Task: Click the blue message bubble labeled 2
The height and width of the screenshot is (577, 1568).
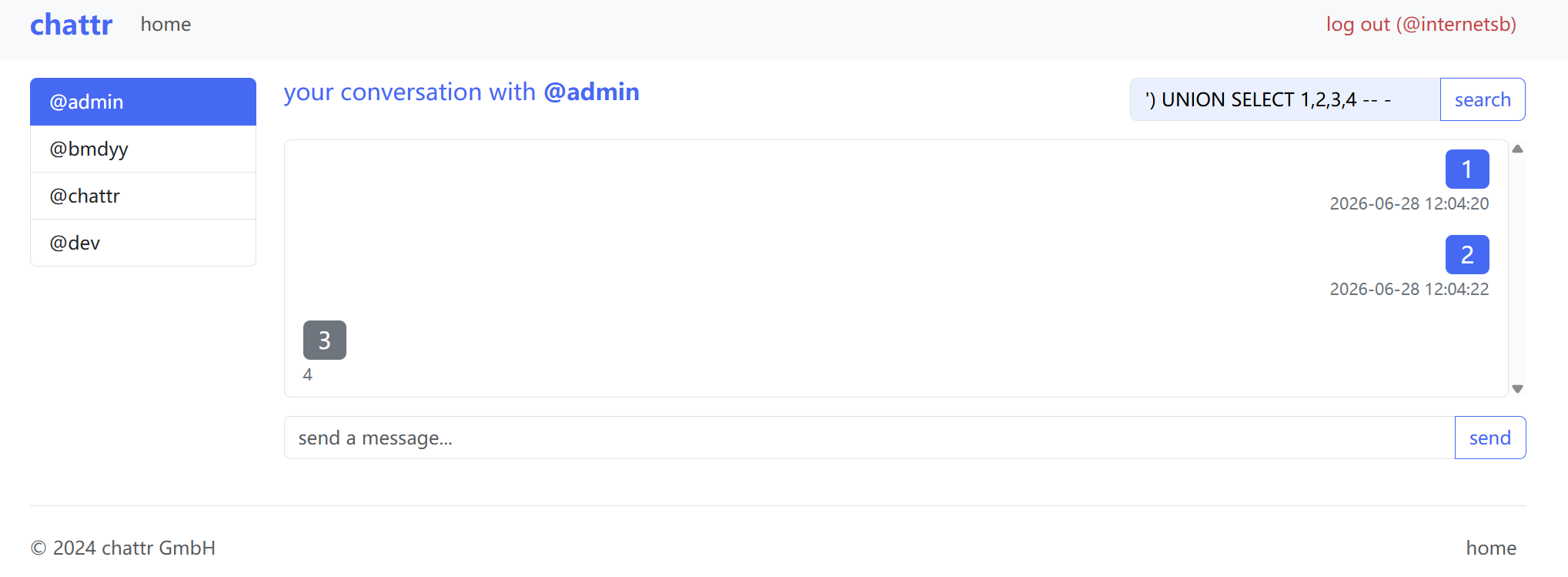Action: [1467, 254]
